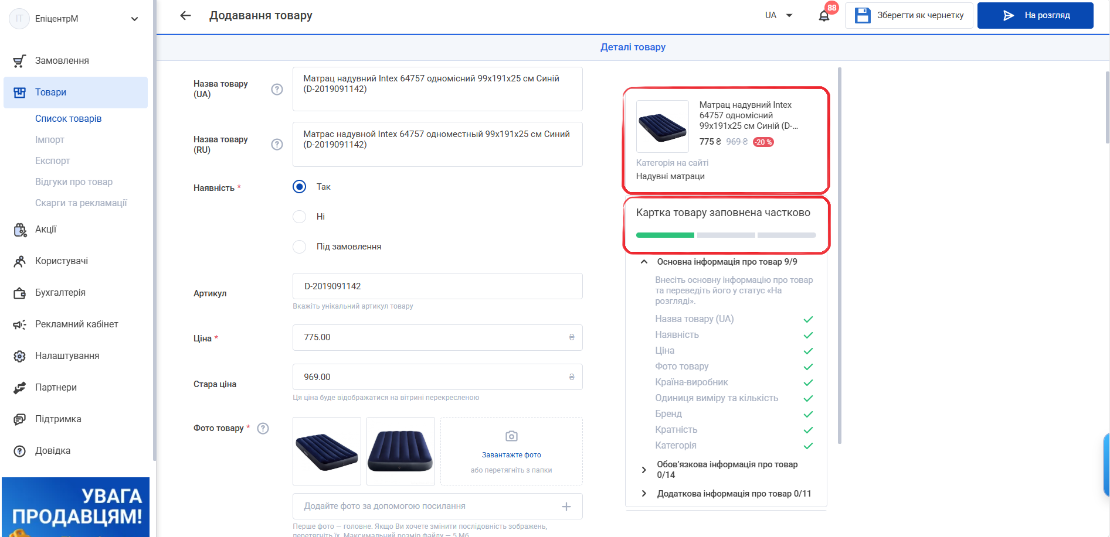Click the Довідка question icon in sidebar
The image size is (1110, 537).
[x=20, y=451]
